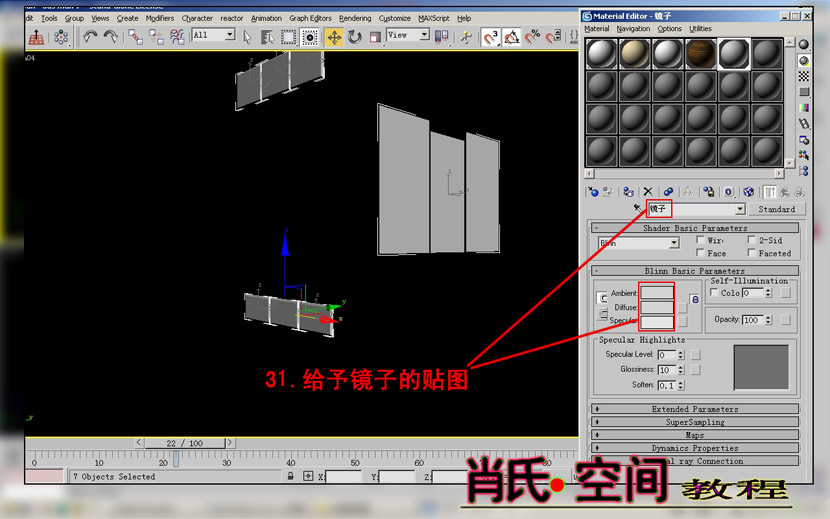
Task: Click the Diffuse color swatch
Action: click(657, 307)
